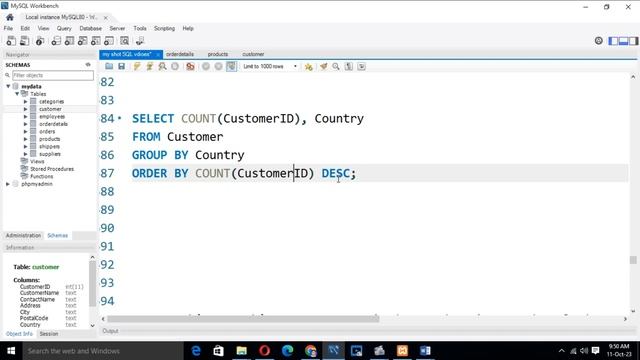Commit the current transaction
This screenshot has width=640, height=360.
coord(206,66)
